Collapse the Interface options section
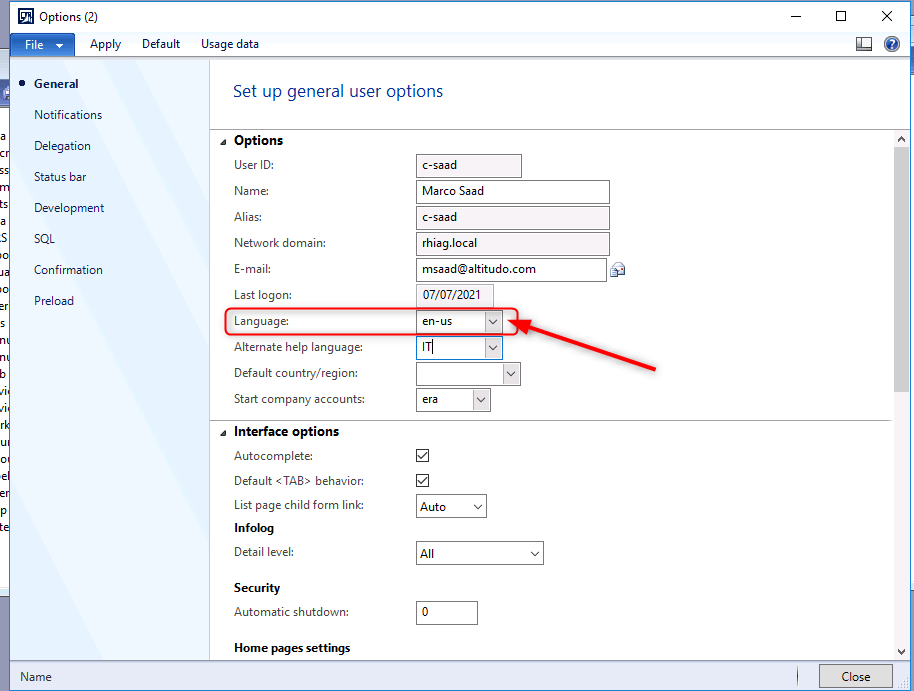 pyautogui.click(x=223, y=432)
